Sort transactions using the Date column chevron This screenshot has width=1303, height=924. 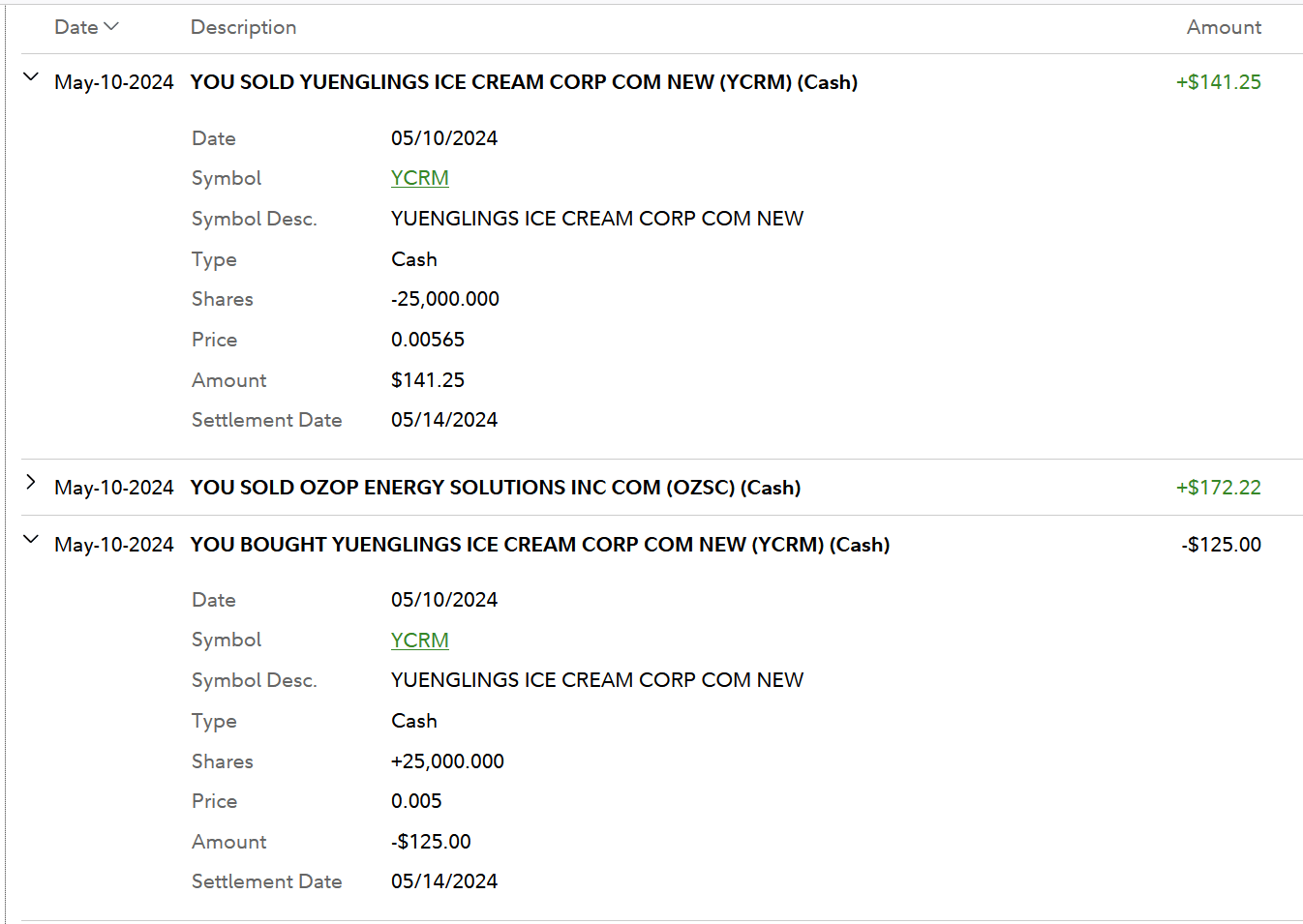(x=110, y=27)
